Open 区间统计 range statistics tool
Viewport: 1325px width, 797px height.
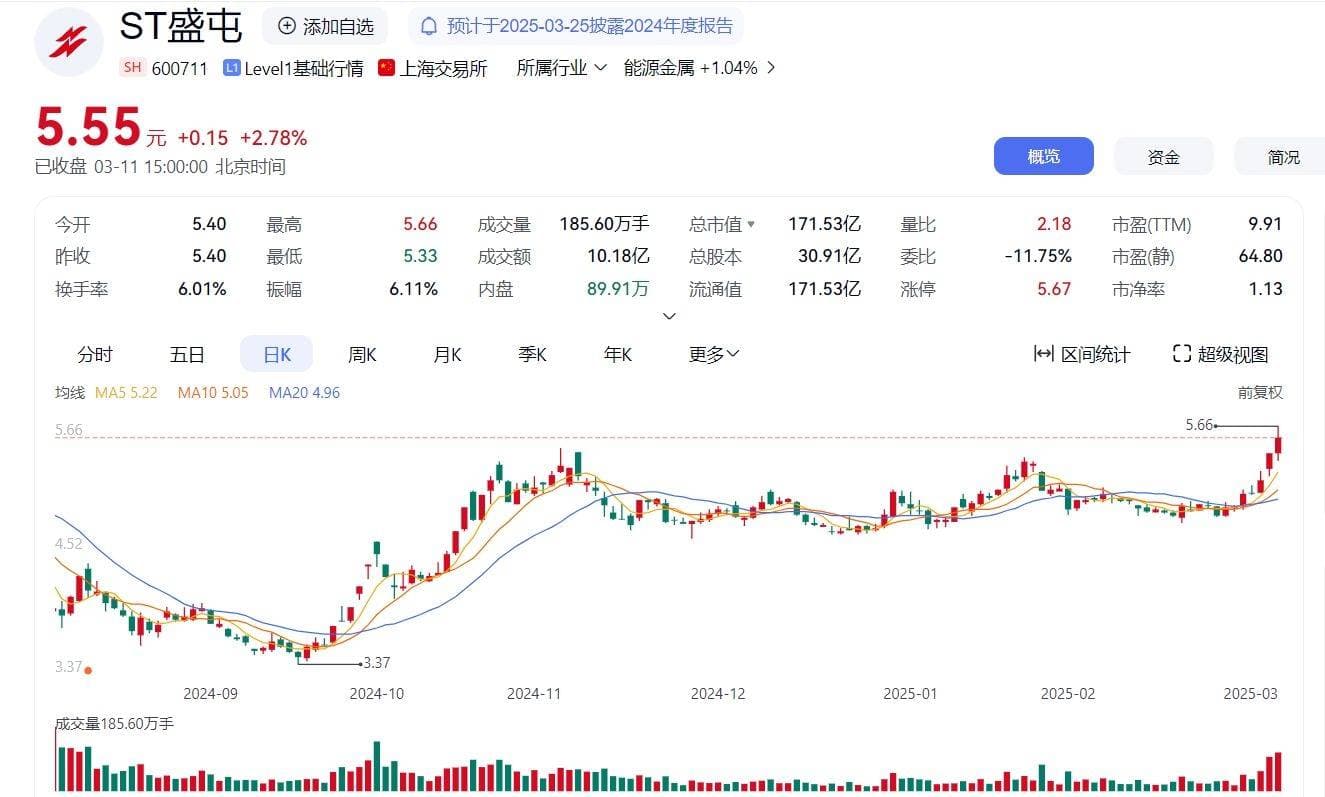[x=1082, y=354]
